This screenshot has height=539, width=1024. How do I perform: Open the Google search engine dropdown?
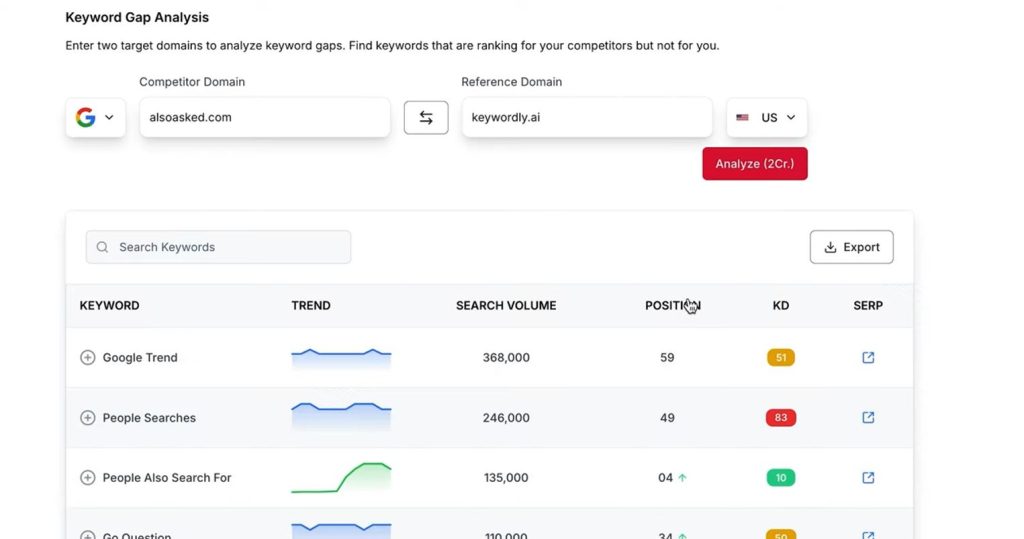tap(95, 117)
